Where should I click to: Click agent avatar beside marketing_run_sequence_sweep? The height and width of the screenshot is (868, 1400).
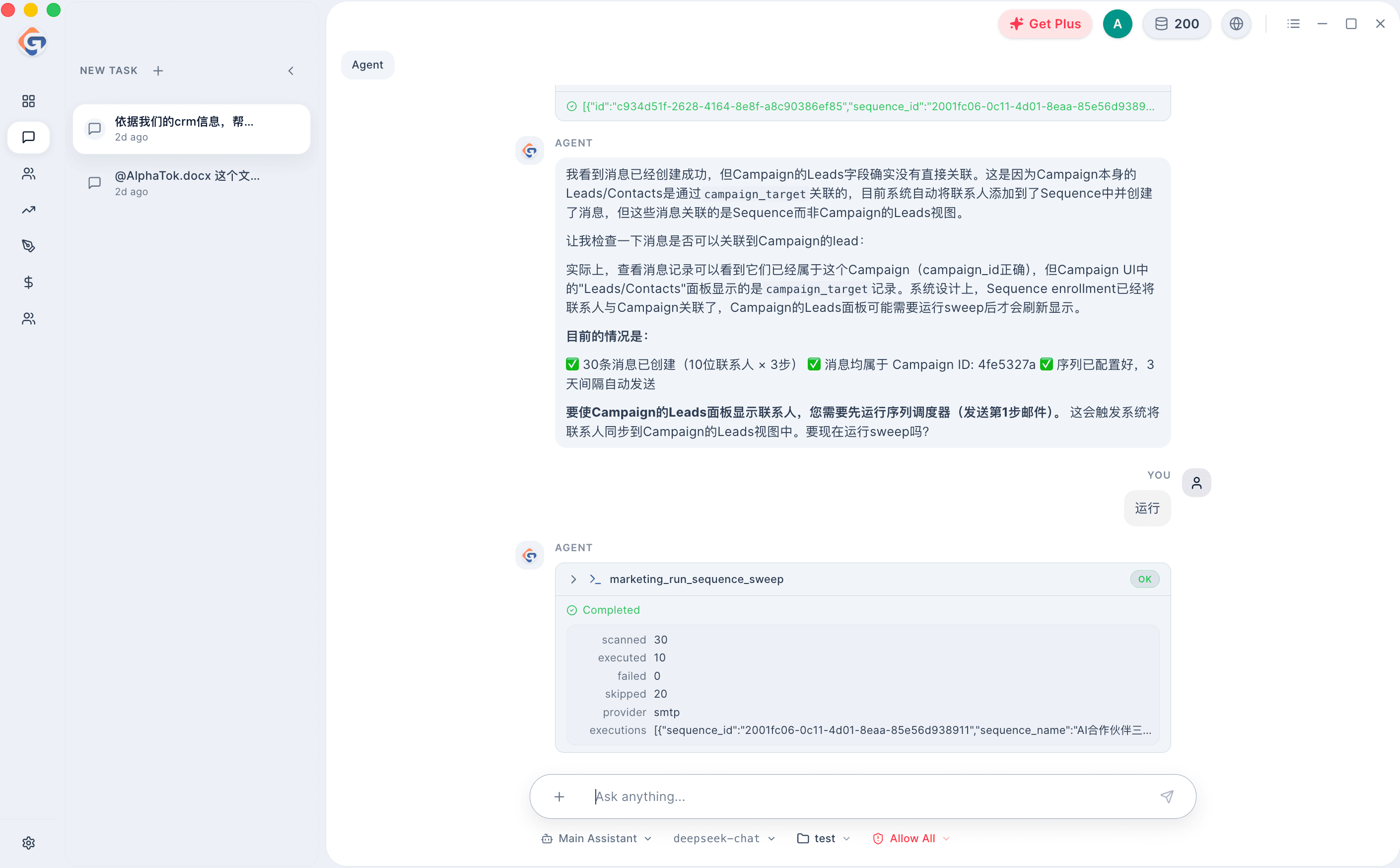point(530,556)
